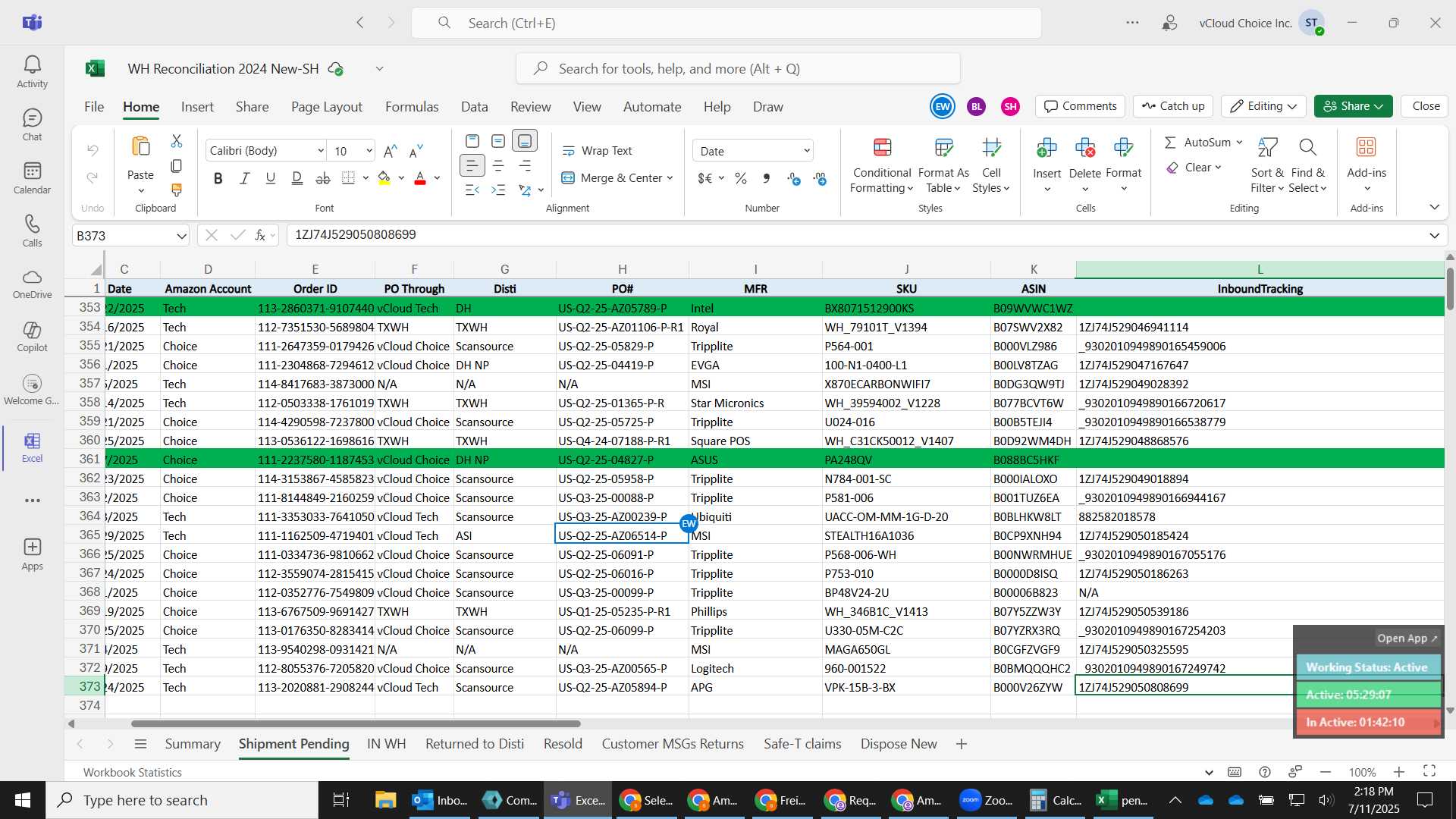Screen dimensions: 1456x819
Task: Expand the AutoSum dropdown arrow
Action: [1239, 143]
